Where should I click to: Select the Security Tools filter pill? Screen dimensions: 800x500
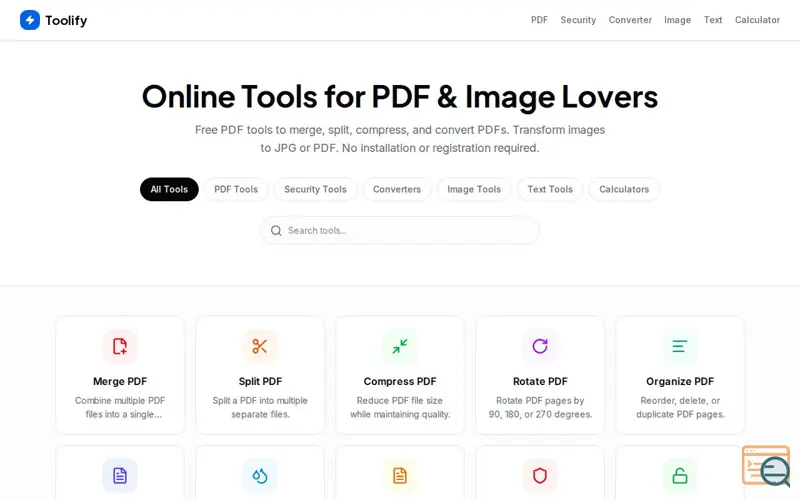point(315,189)
